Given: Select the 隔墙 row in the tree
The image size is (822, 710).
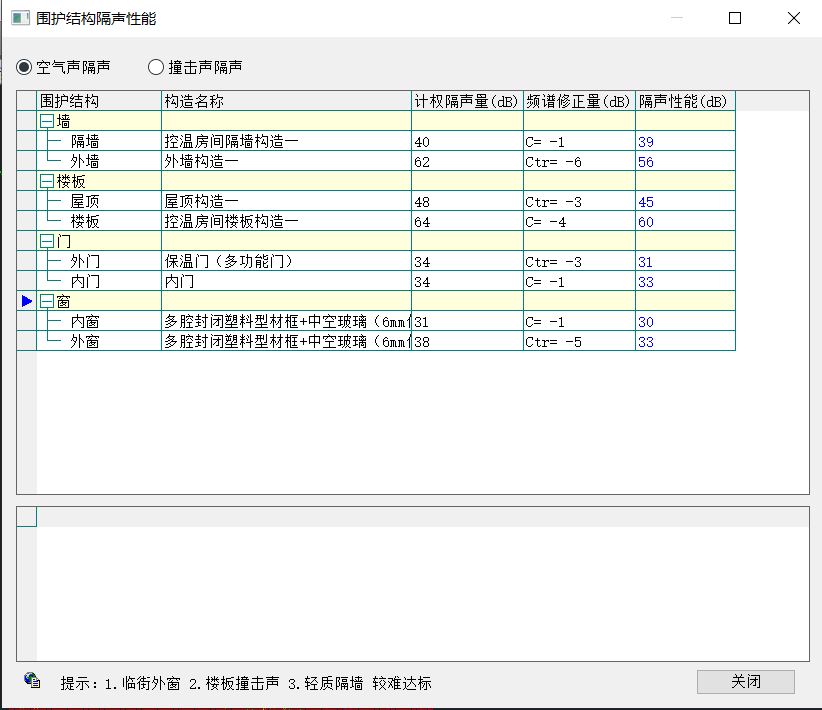Looking at the screenshot, I should 85,142.
